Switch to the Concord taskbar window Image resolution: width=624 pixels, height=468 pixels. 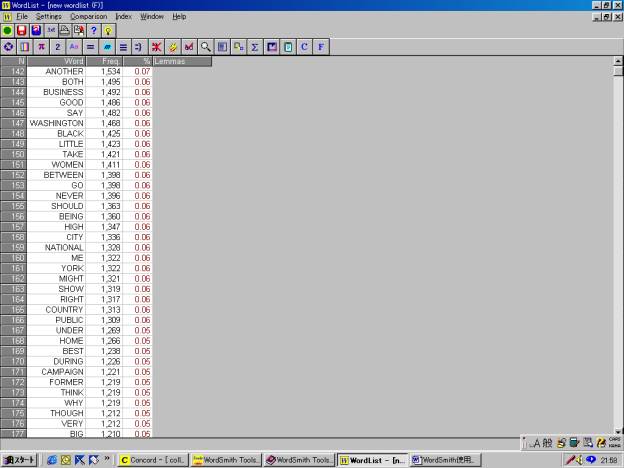coord(152,460)
